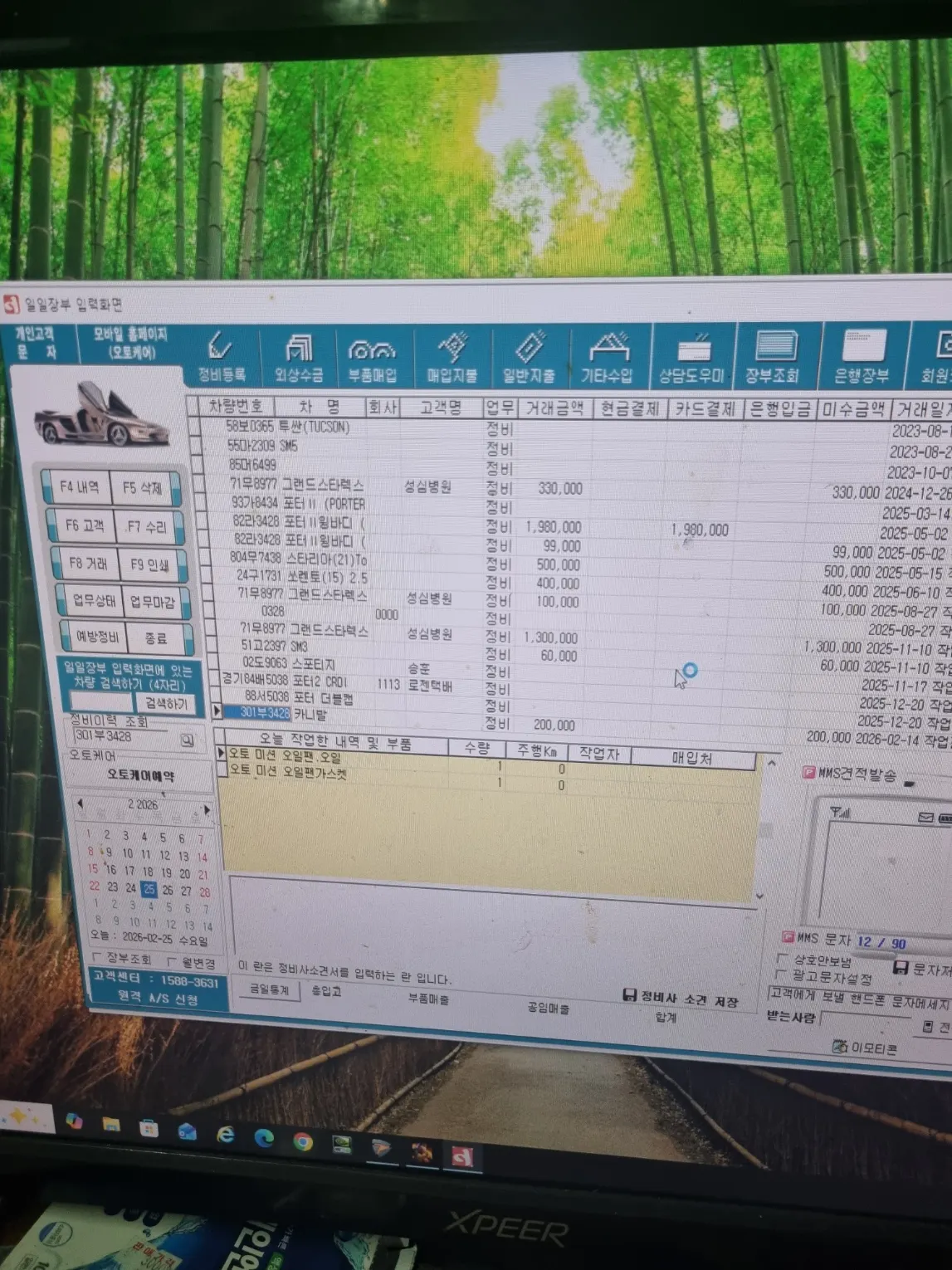Launch Microsoft Edge from the taskbar
The image size is (952, 1270).
click(264, 1138)
